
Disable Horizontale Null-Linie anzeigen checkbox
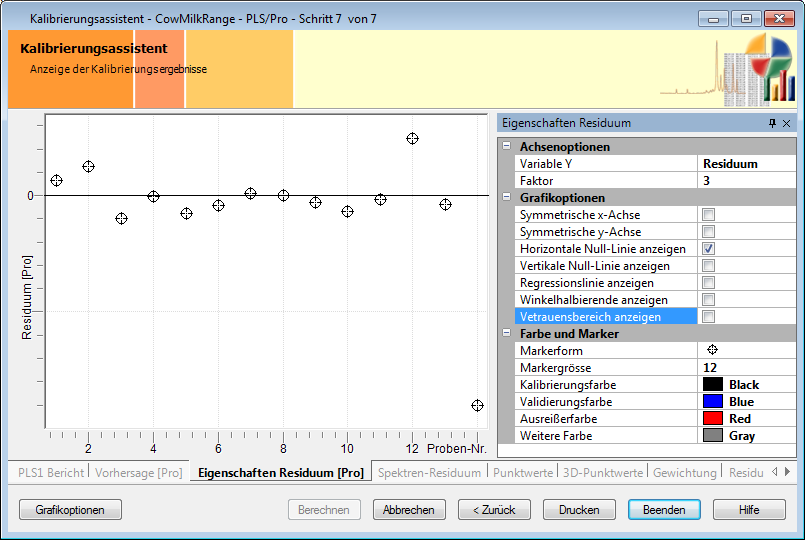(x=708, y=249)
